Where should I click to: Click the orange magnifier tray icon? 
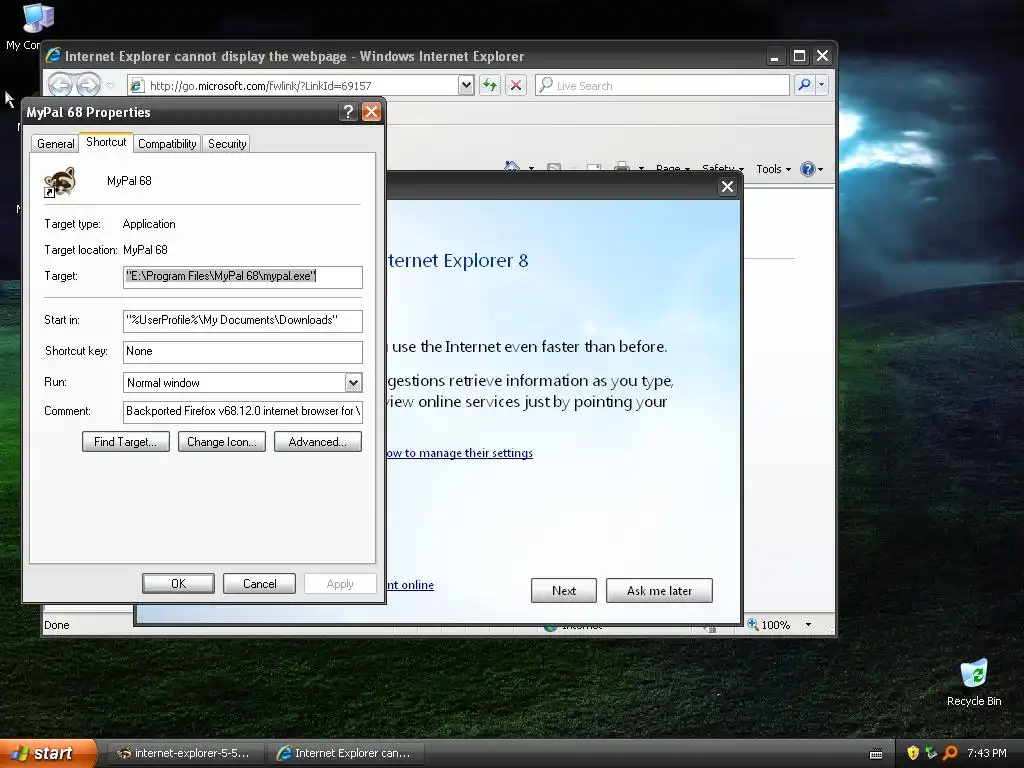pos(950,753)
